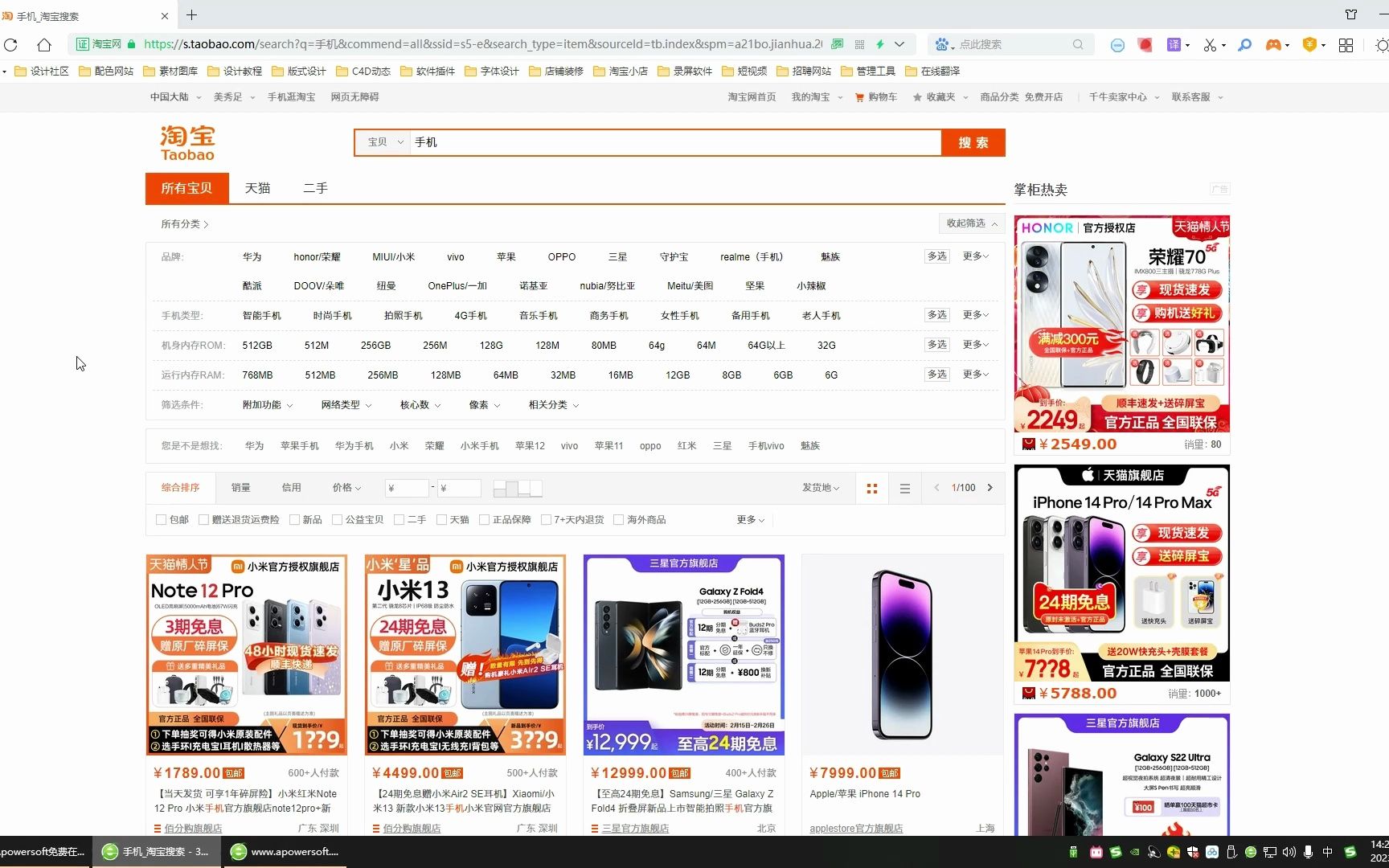Open the 宝贝 search type dropdown
Viewport: 1389px width, 868px height.
click(384, 142)
